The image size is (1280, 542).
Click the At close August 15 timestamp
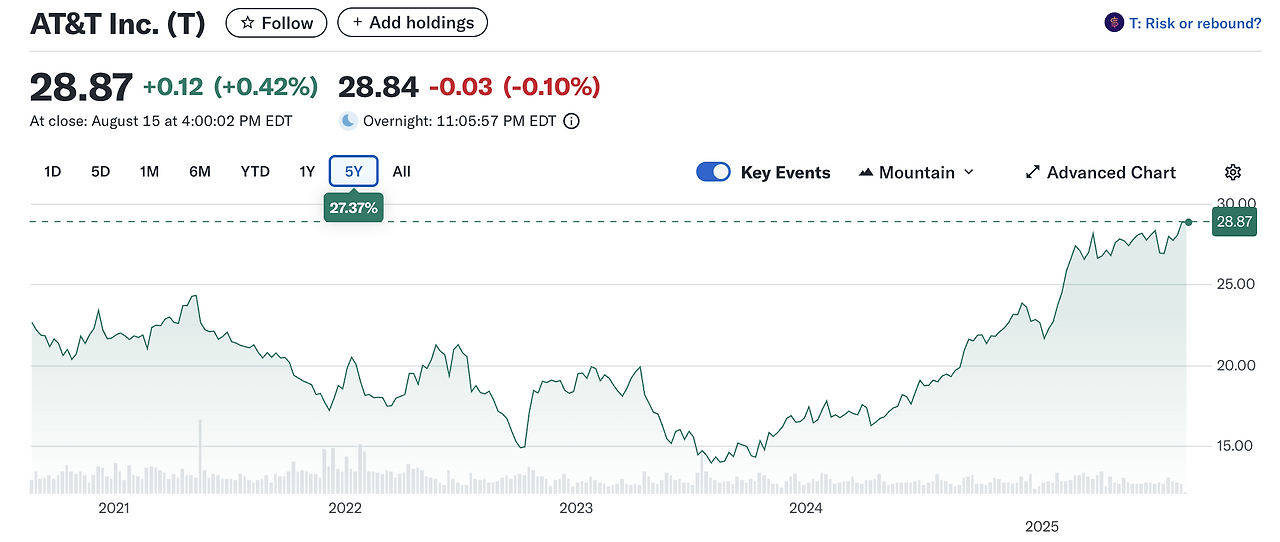coord(159,121)
